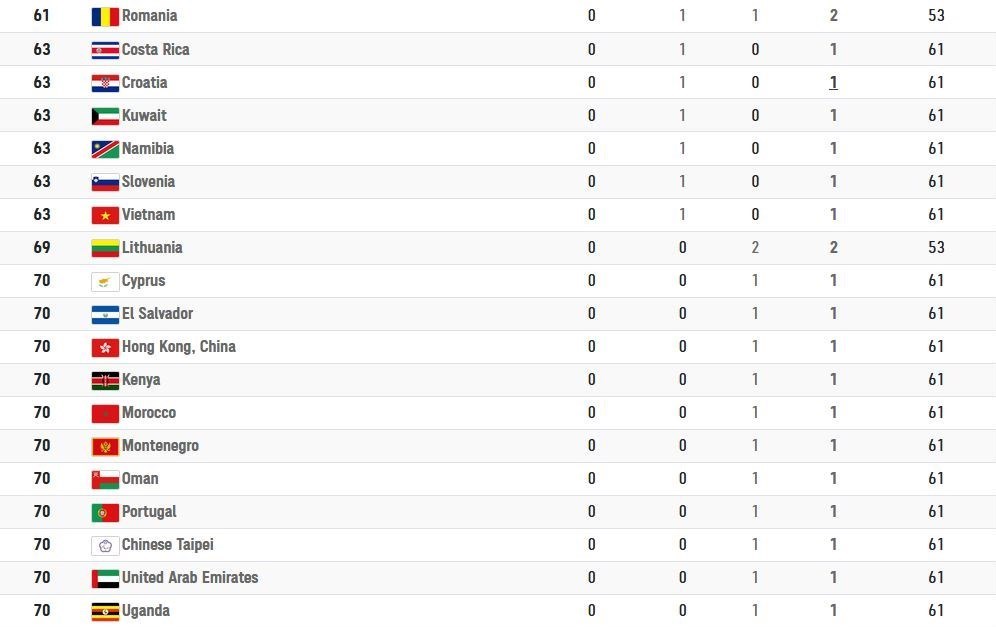Click the Uganda flag icon
The height and width of the screenshot is (627, 996).
[x=105, y=611]
